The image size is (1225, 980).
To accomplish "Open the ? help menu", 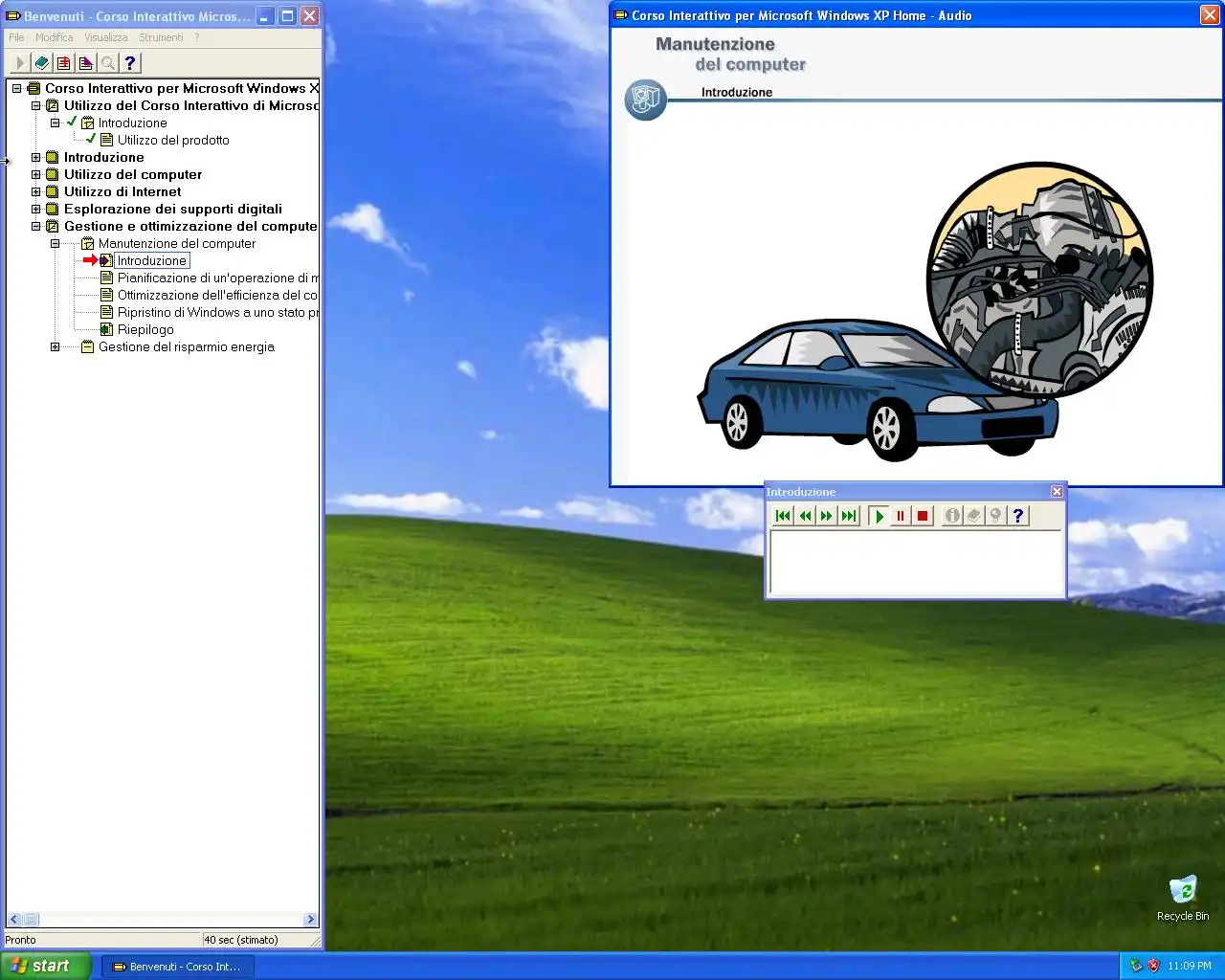I will [197, 37].
